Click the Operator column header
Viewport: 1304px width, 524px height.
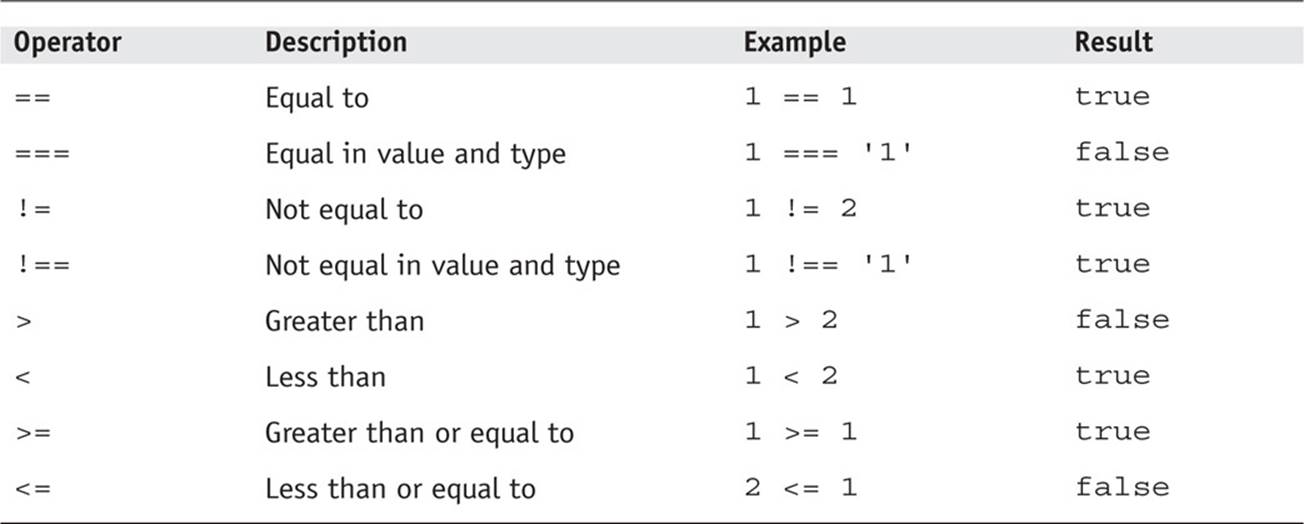tap(68, 43)
